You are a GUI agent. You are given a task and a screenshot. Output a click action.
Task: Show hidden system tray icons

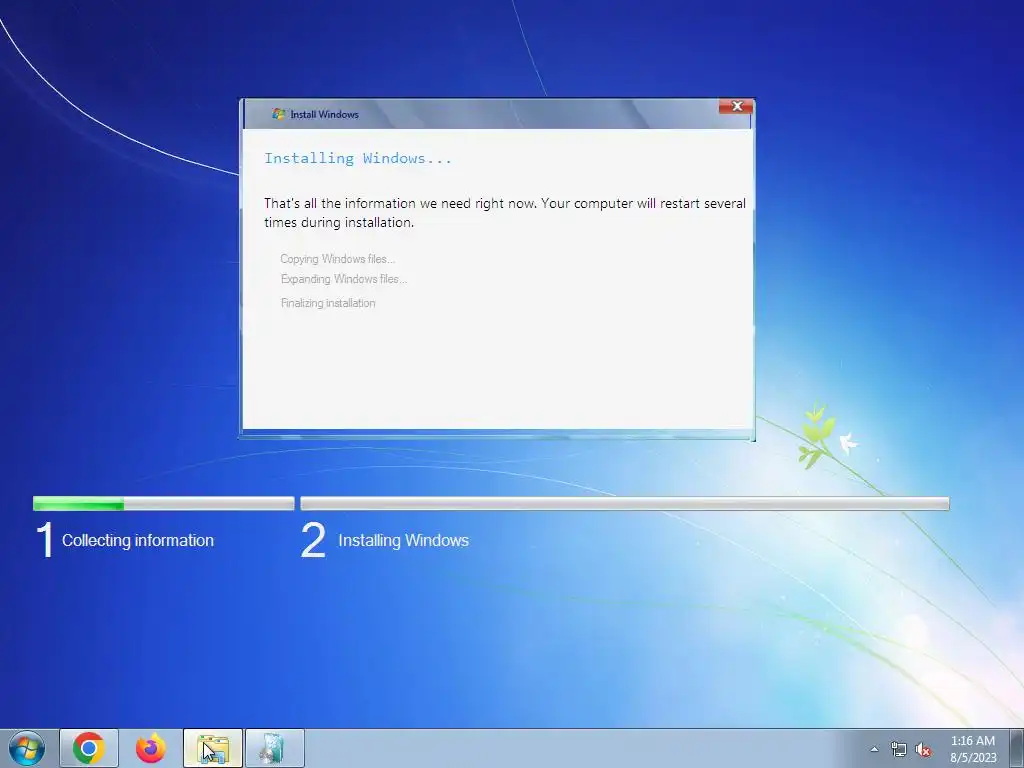tap(874, 749)
